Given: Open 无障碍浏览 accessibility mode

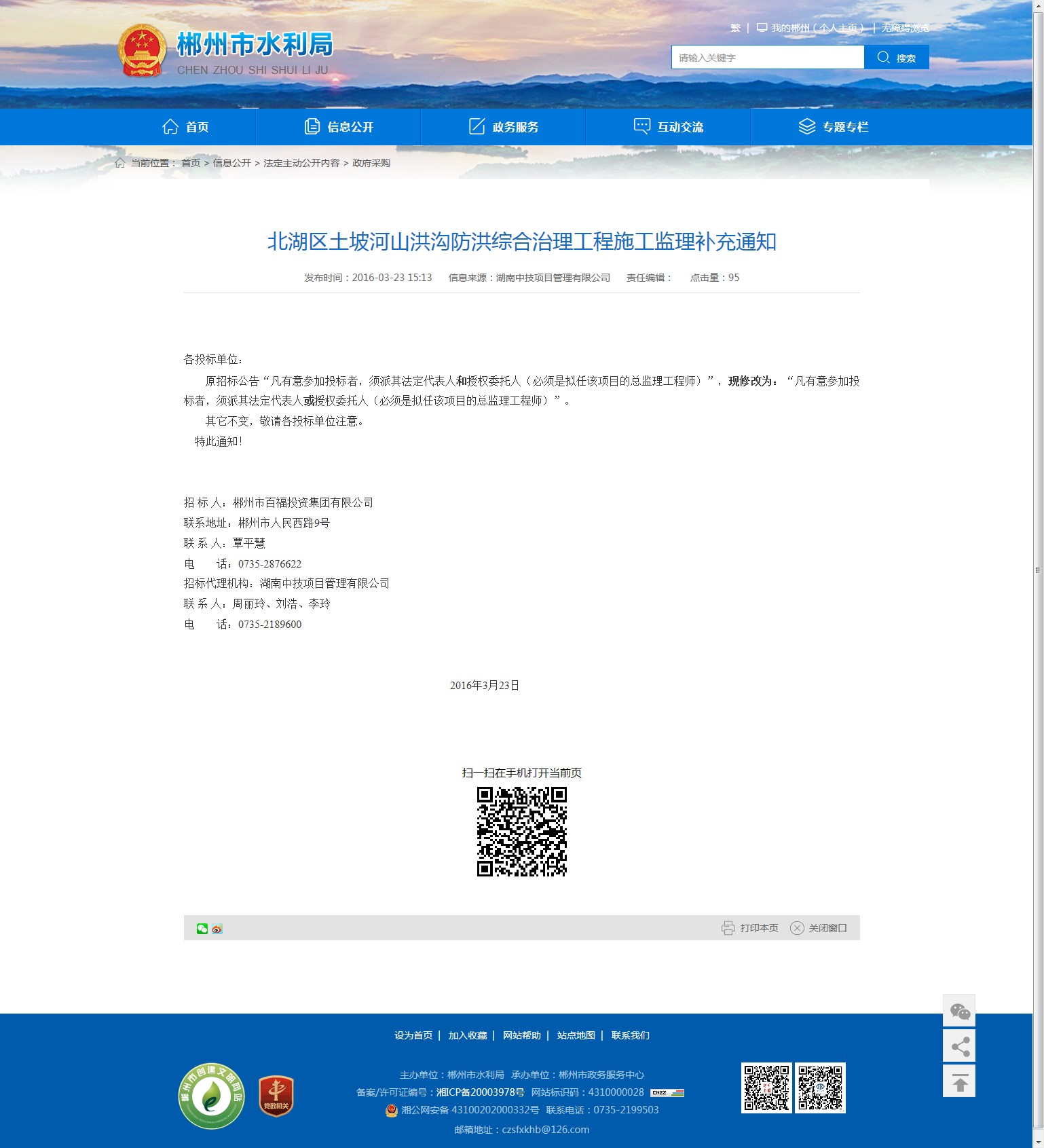Looking at the screenshot, I should [905, 28].
